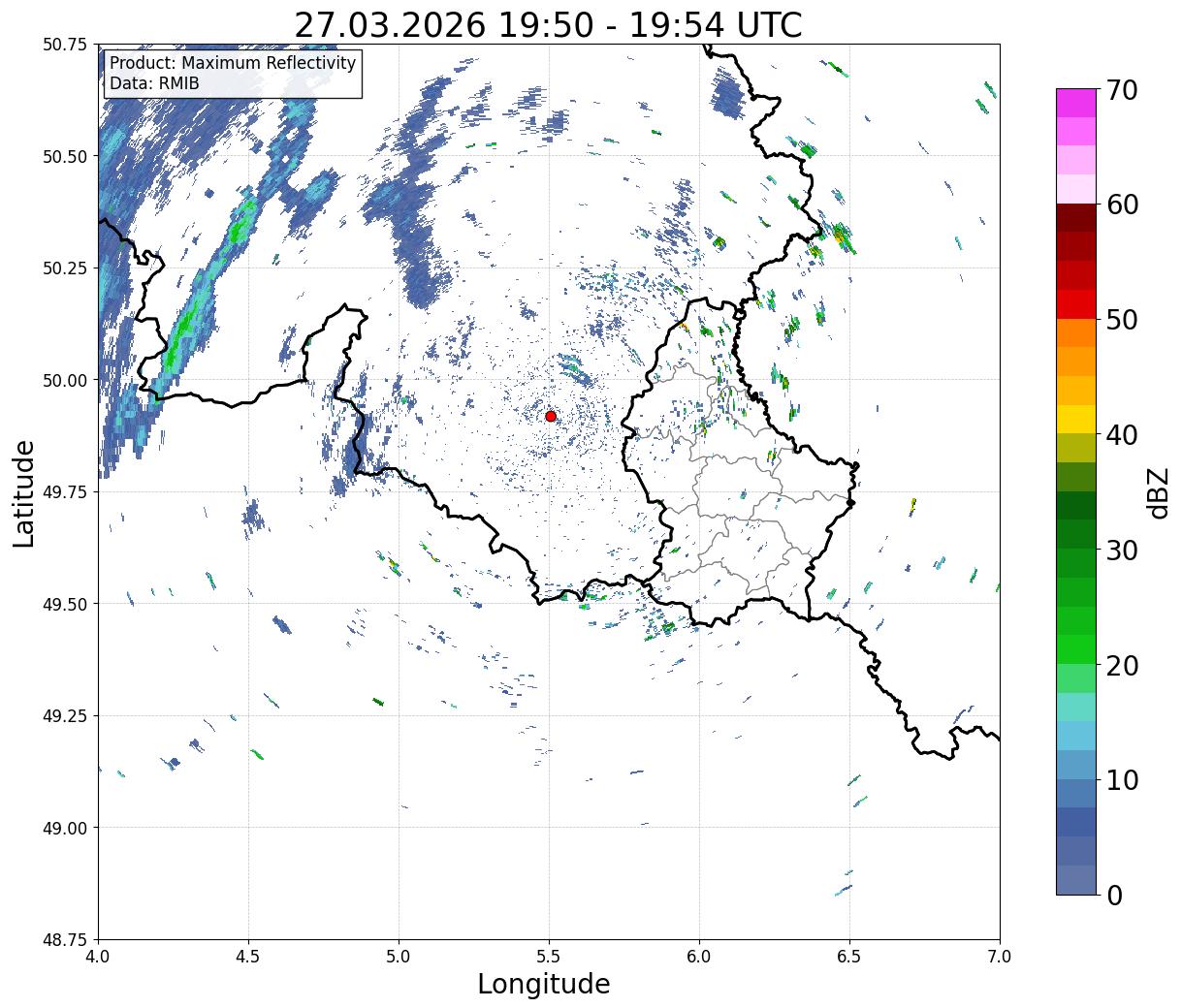Click the 70 tick label on colorbar
1182x1008 pixels.
(1122, 89)
